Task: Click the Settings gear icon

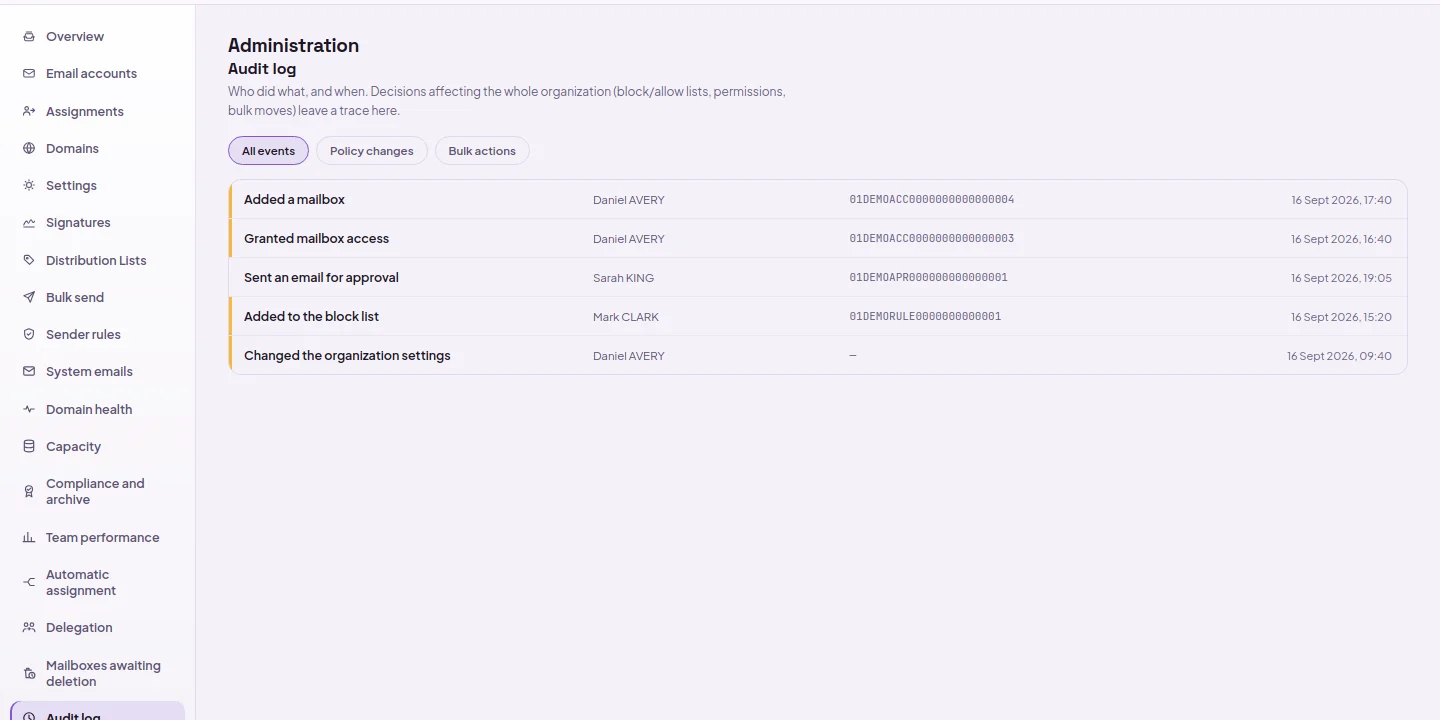Action: pyautogui.click(x=29, y=186)
